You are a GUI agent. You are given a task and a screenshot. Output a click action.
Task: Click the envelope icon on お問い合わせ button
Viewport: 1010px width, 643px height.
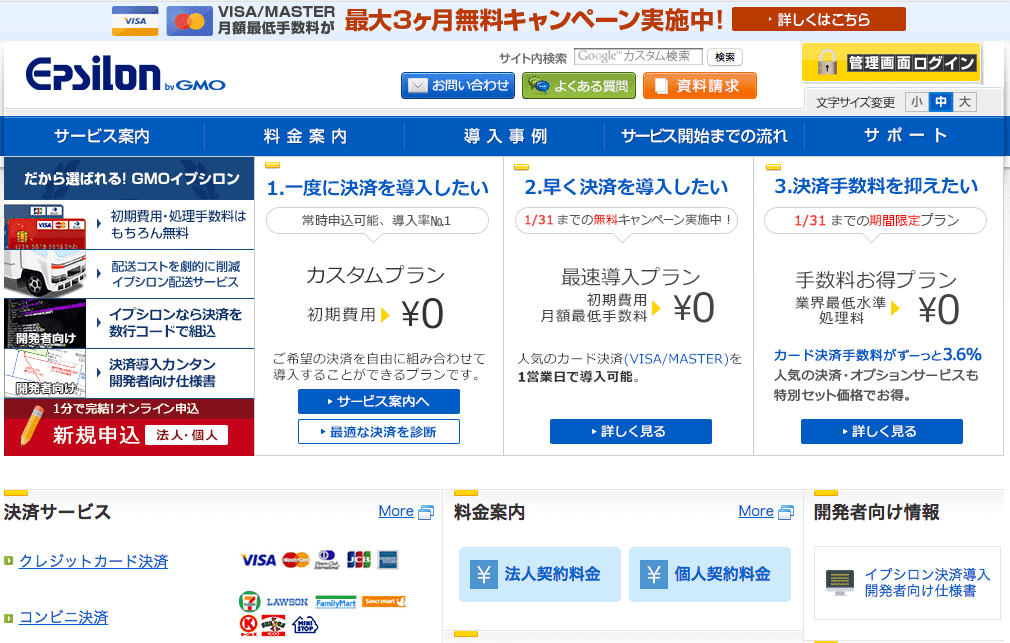[x=418, y=86]
